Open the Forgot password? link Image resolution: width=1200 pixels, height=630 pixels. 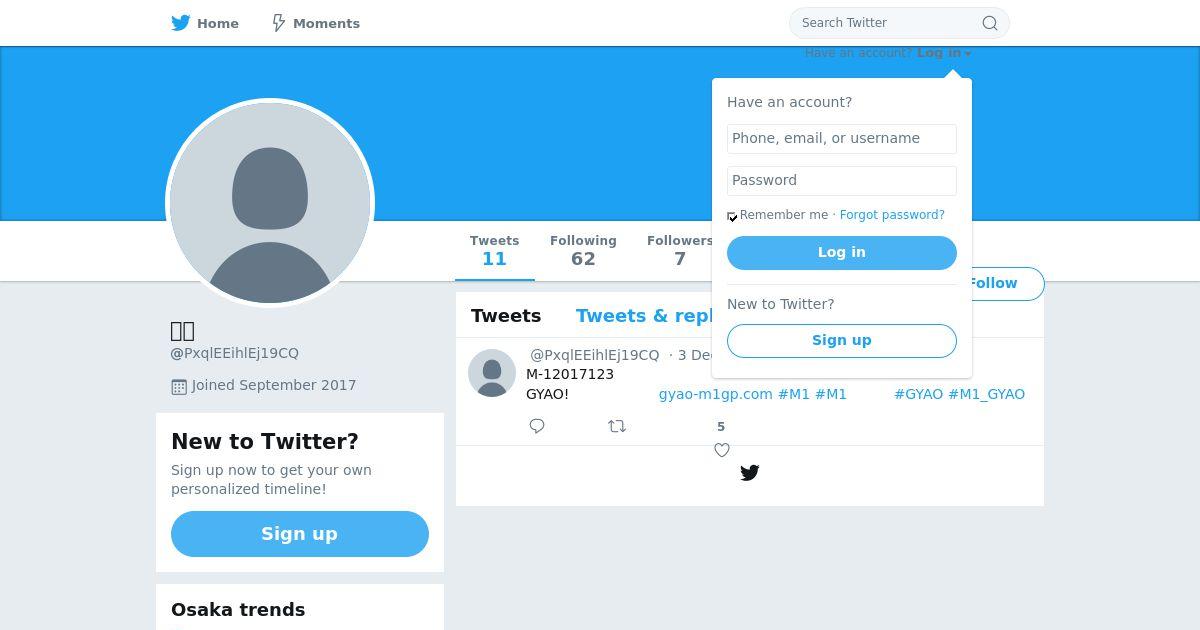892,215
